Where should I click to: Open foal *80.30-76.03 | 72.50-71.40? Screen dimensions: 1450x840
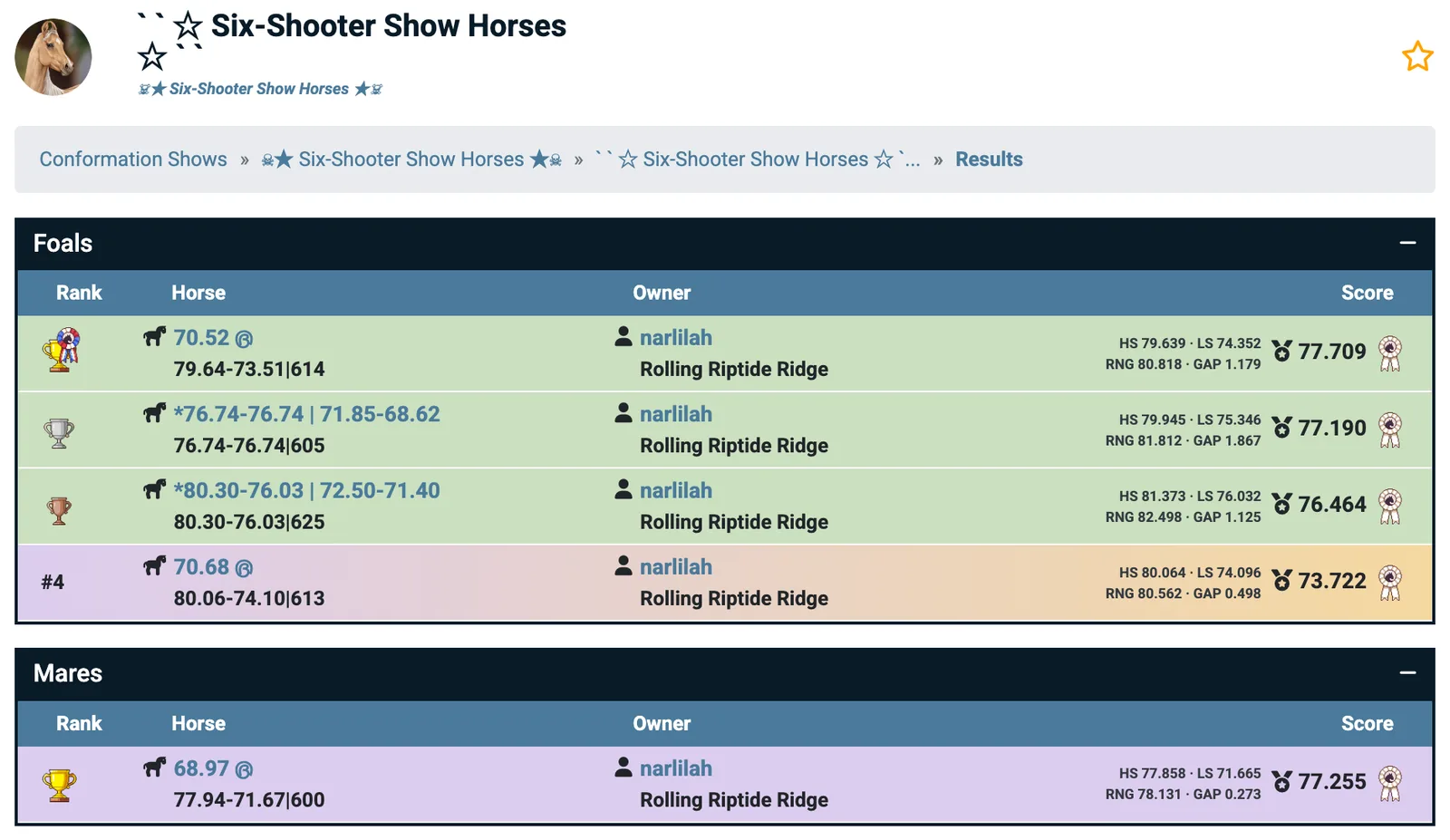[306, 490]
